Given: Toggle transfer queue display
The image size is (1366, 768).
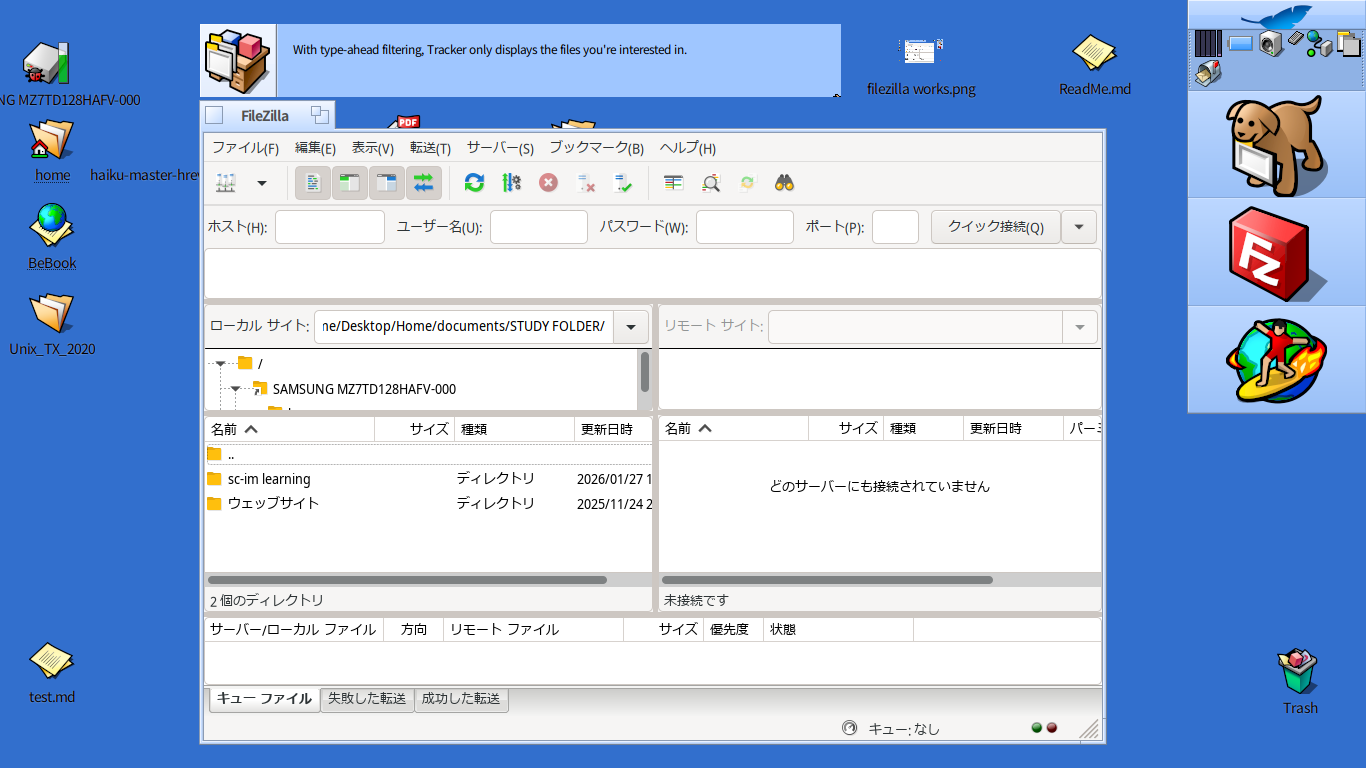Looking at the screenshot, I should (x=424, y=183).
